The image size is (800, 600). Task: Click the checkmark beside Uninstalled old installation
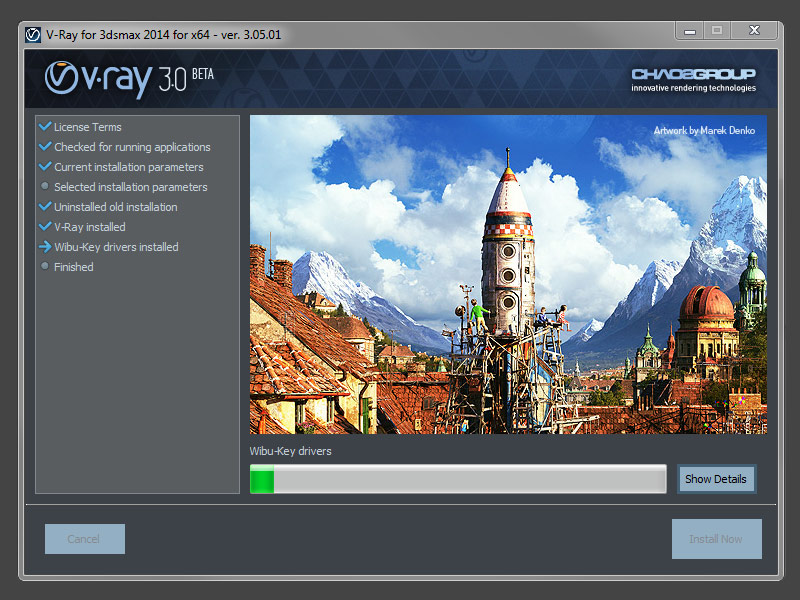click(45, 206)
